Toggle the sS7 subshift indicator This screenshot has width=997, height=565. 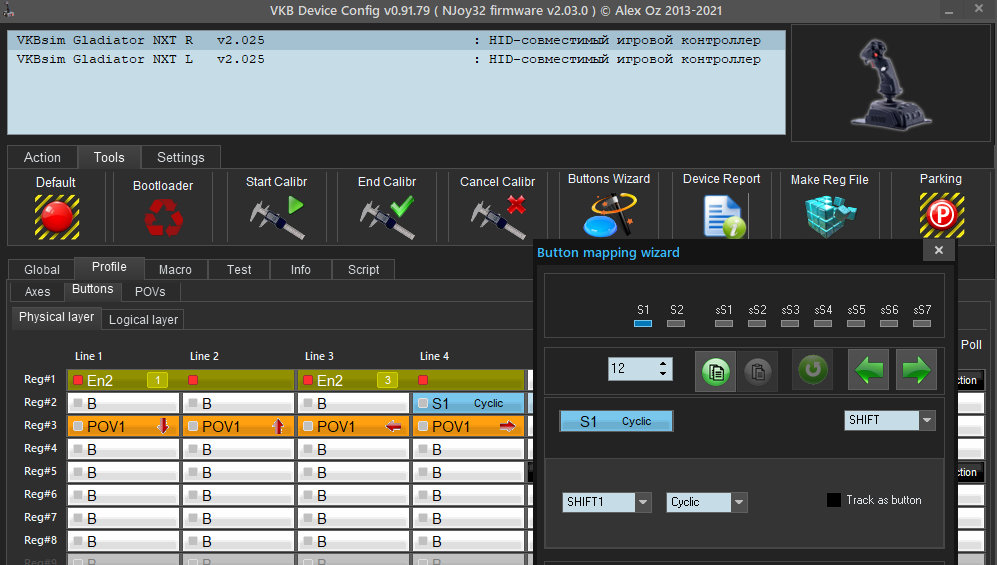point(922,323)
